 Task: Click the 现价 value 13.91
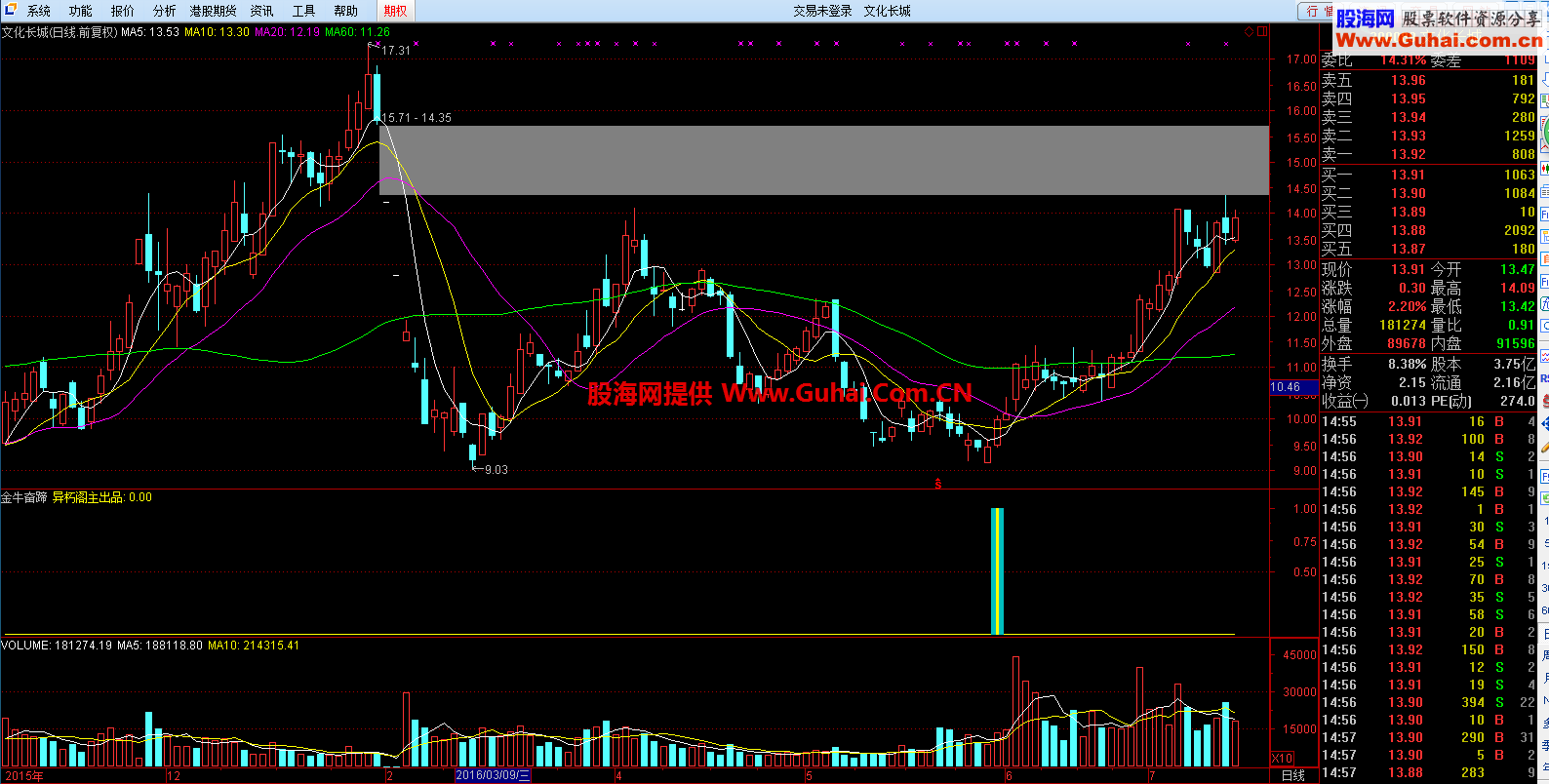pyautogui.click(x=1409, y=270)
